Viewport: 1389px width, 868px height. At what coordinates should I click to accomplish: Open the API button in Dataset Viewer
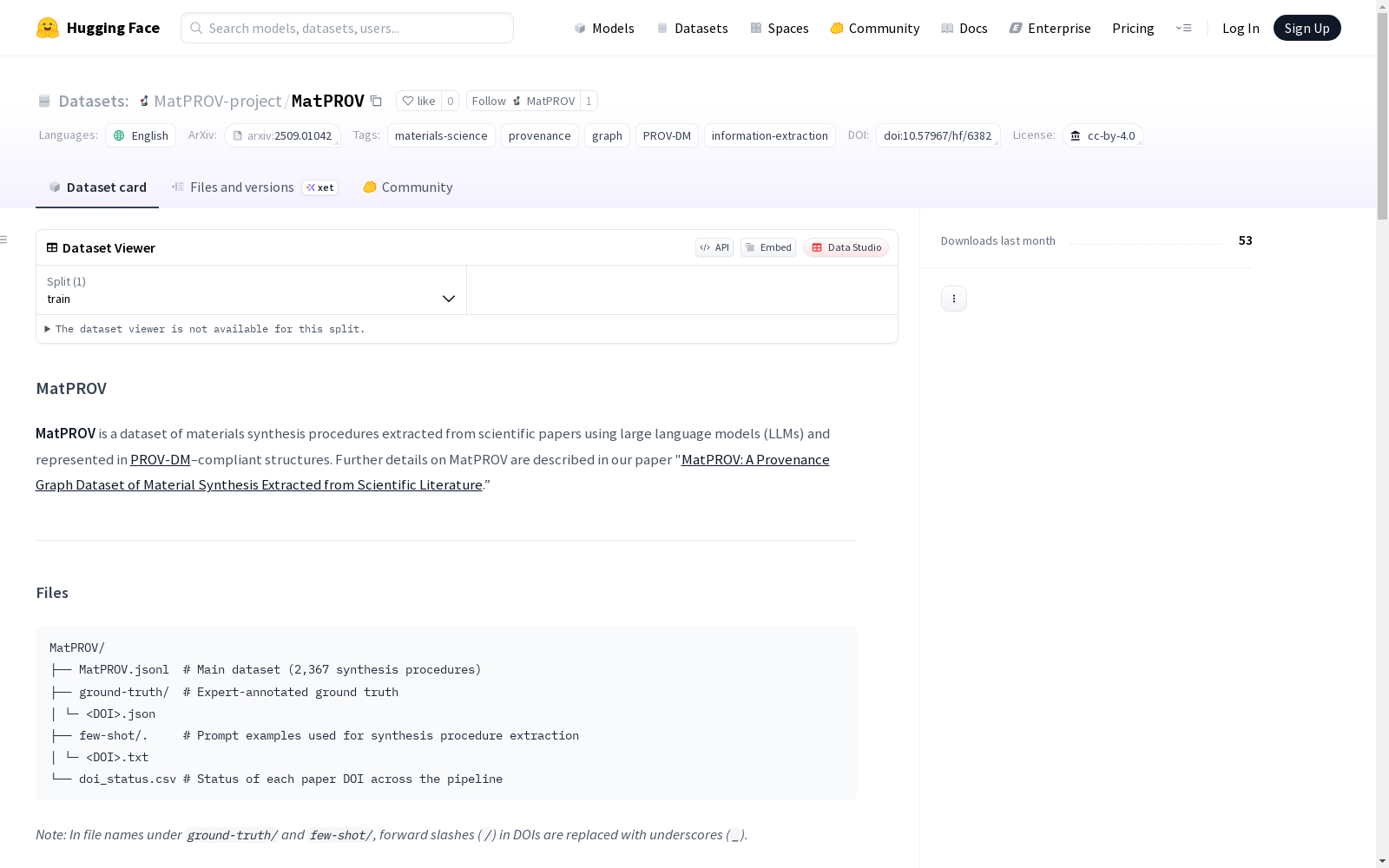pos(714,247)
